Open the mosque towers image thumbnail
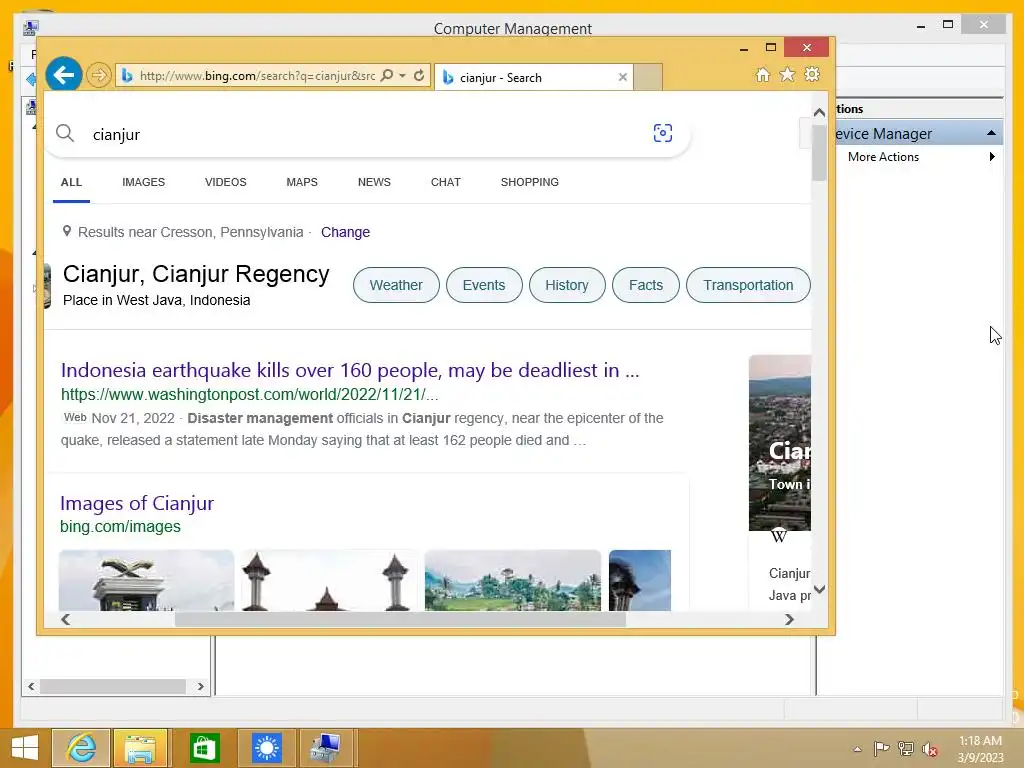 (329, 580)
